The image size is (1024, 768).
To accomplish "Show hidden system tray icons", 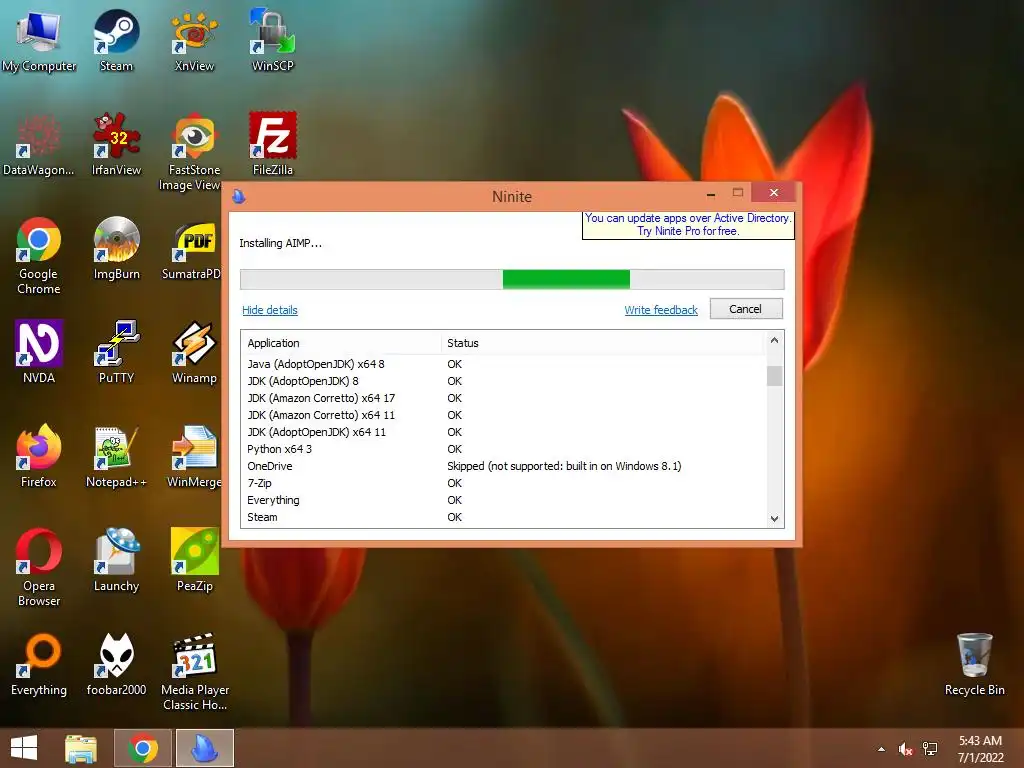I will pos(882,749).
